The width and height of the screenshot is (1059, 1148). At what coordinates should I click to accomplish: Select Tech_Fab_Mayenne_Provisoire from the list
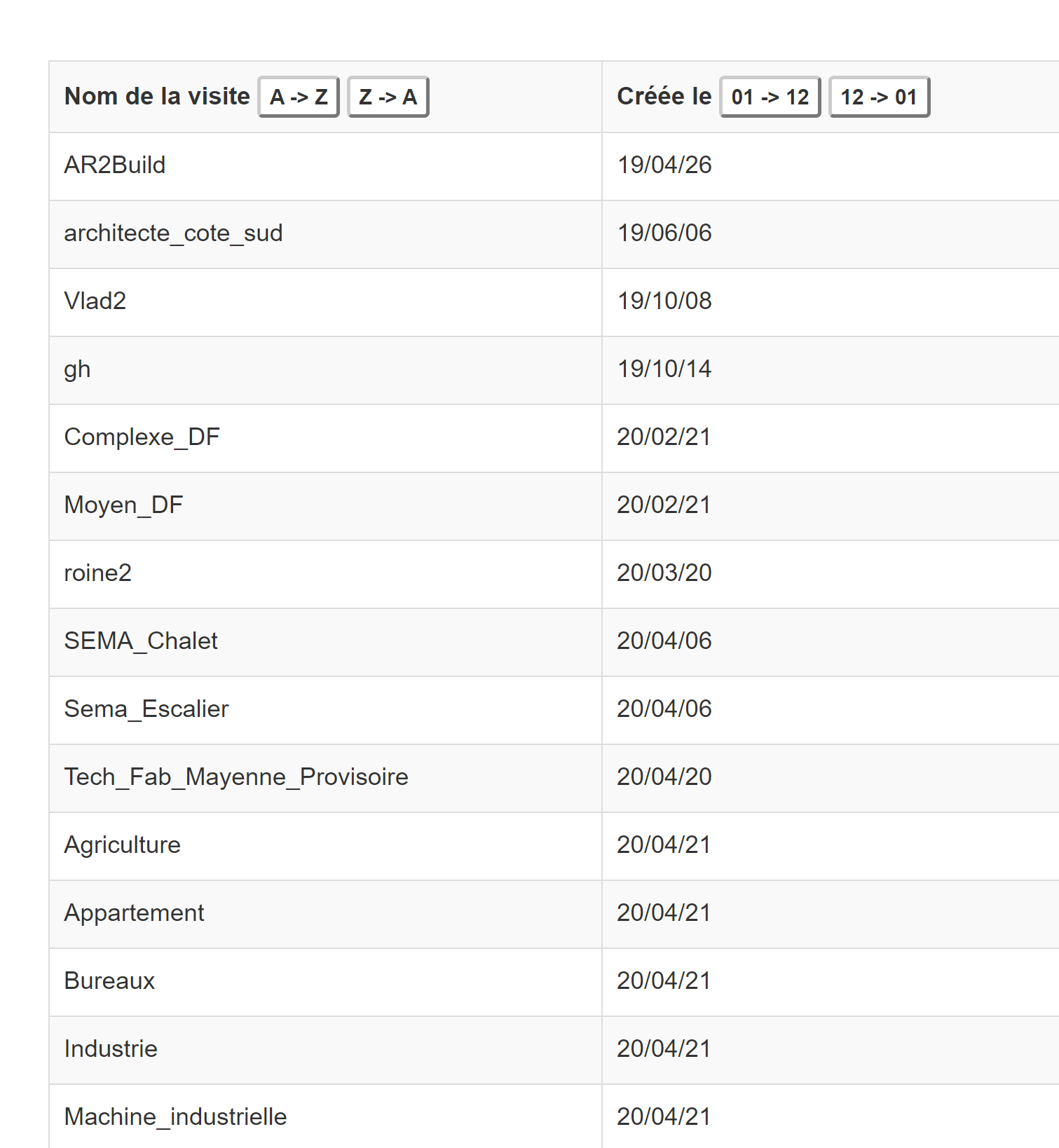(235, 777)
